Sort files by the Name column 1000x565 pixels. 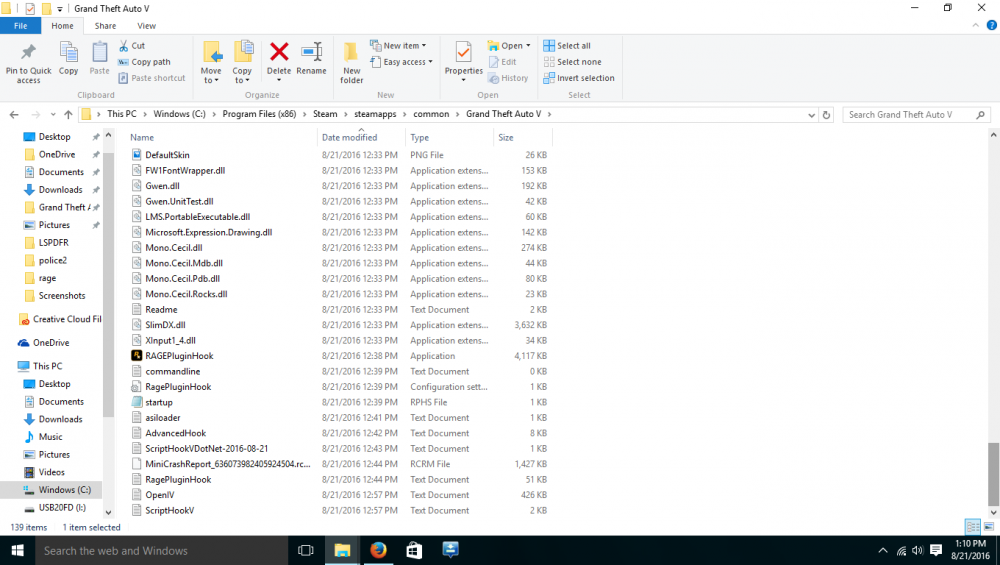click(221, 137)
